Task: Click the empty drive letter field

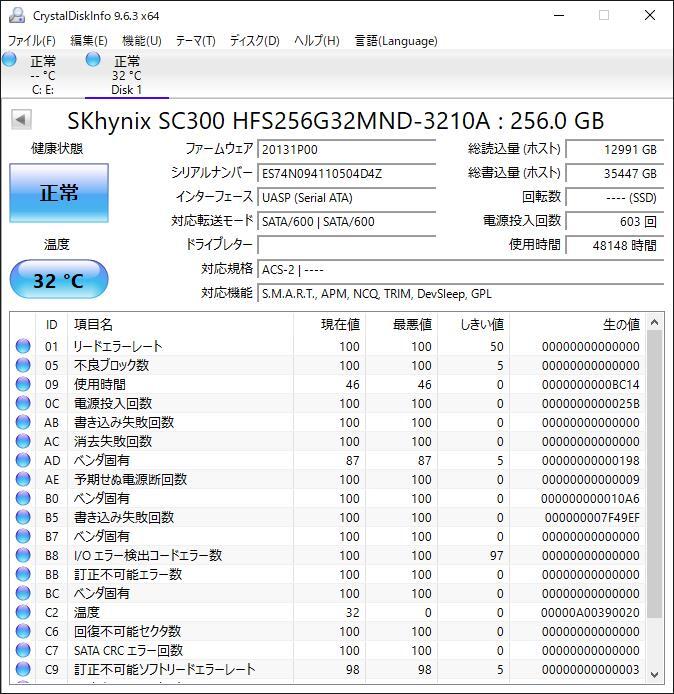Action: point(347,245)
